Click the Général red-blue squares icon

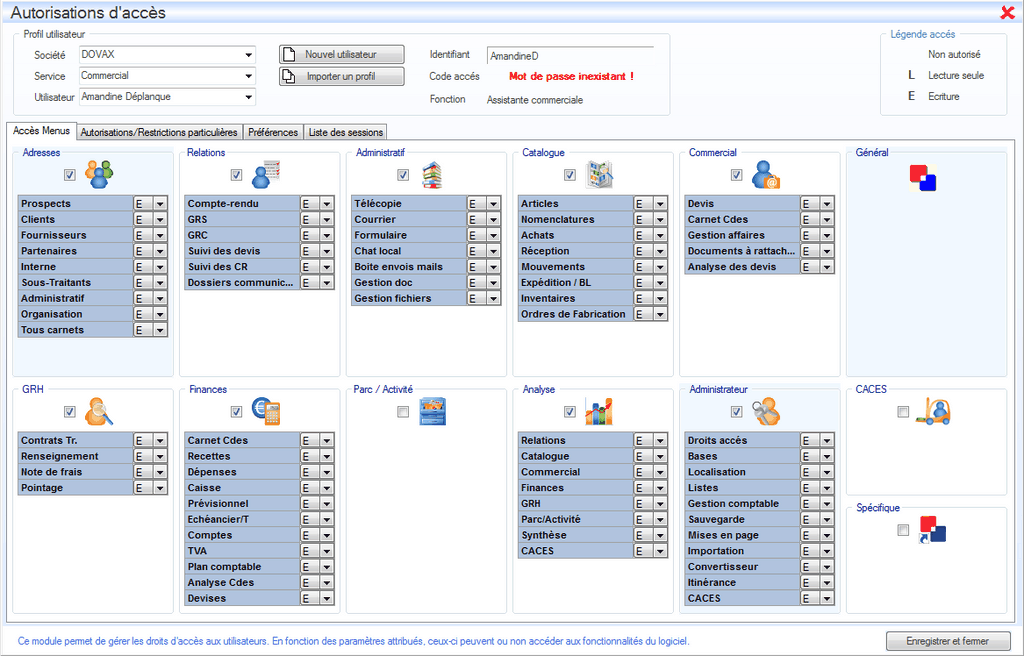click(x=923, y=178)
